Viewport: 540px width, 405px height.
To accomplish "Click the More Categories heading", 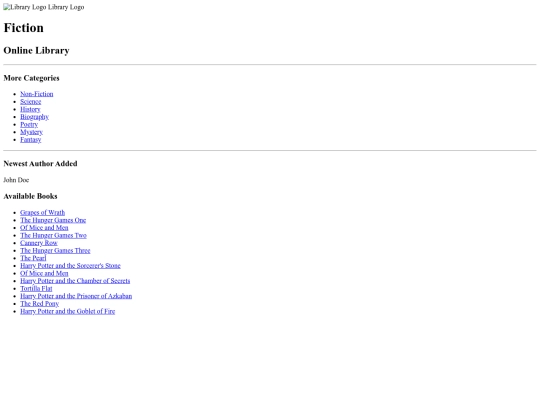I will [x=31, y=78].
